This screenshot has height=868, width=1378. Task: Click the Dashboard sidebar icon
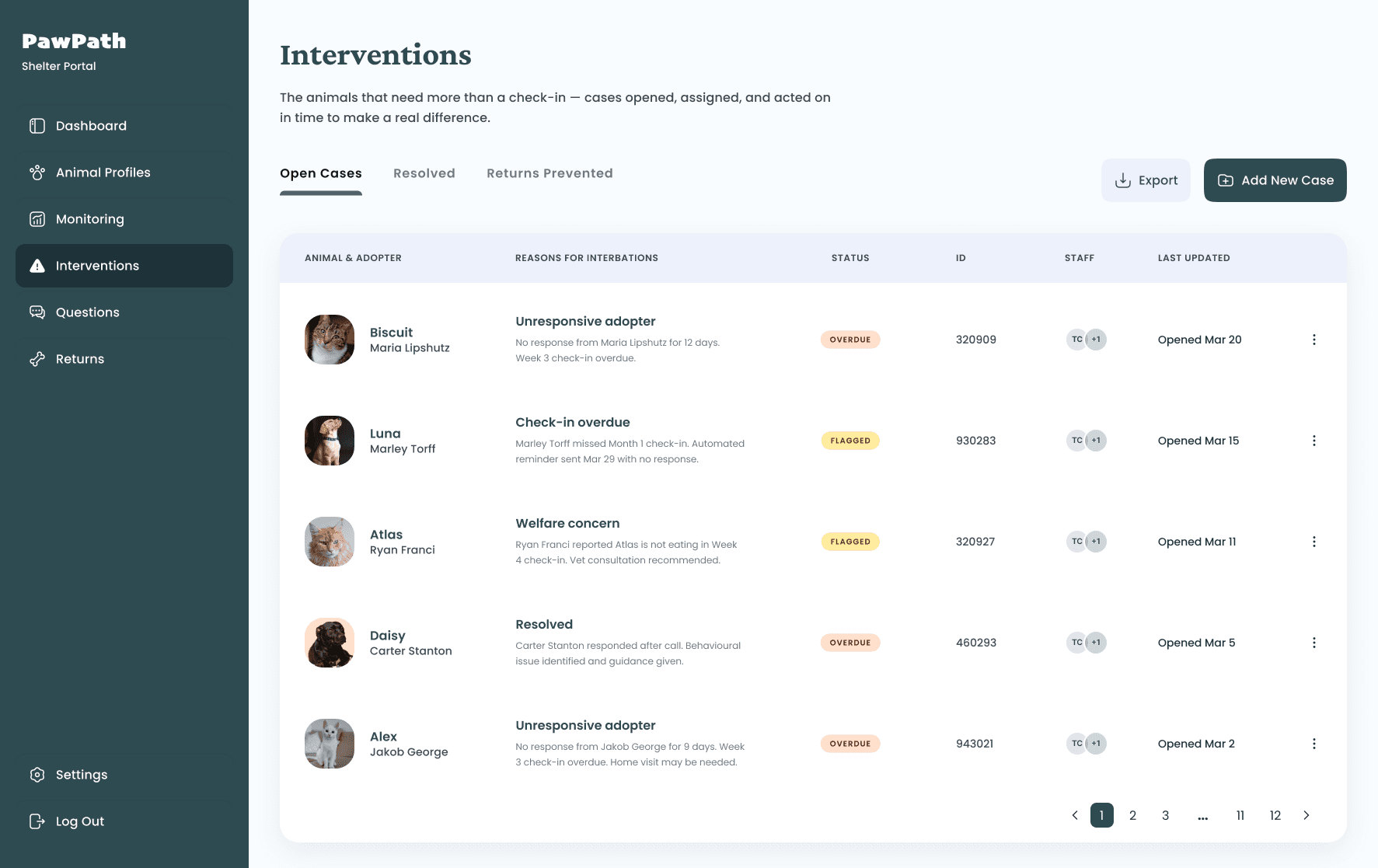click(37, 126)
